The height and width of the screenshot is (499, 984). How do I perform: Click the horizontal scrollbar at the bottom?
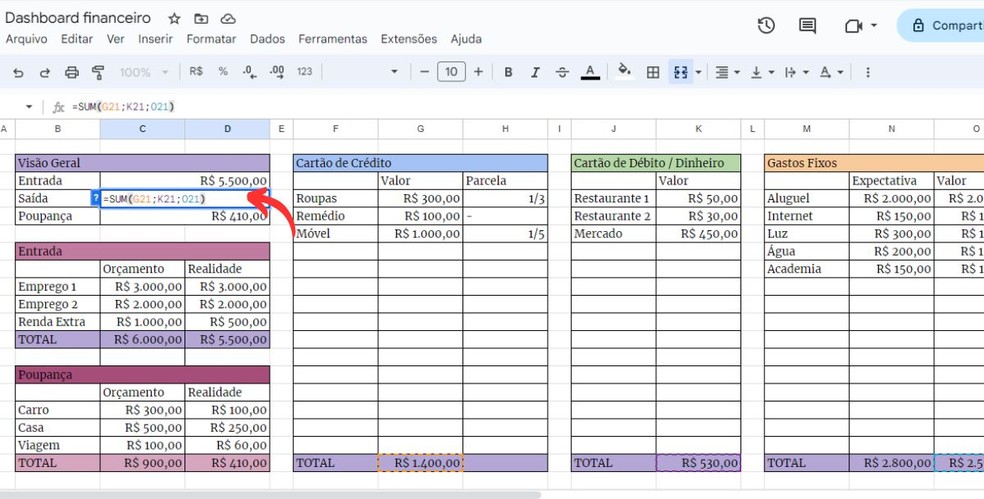[x=270, y=495]
